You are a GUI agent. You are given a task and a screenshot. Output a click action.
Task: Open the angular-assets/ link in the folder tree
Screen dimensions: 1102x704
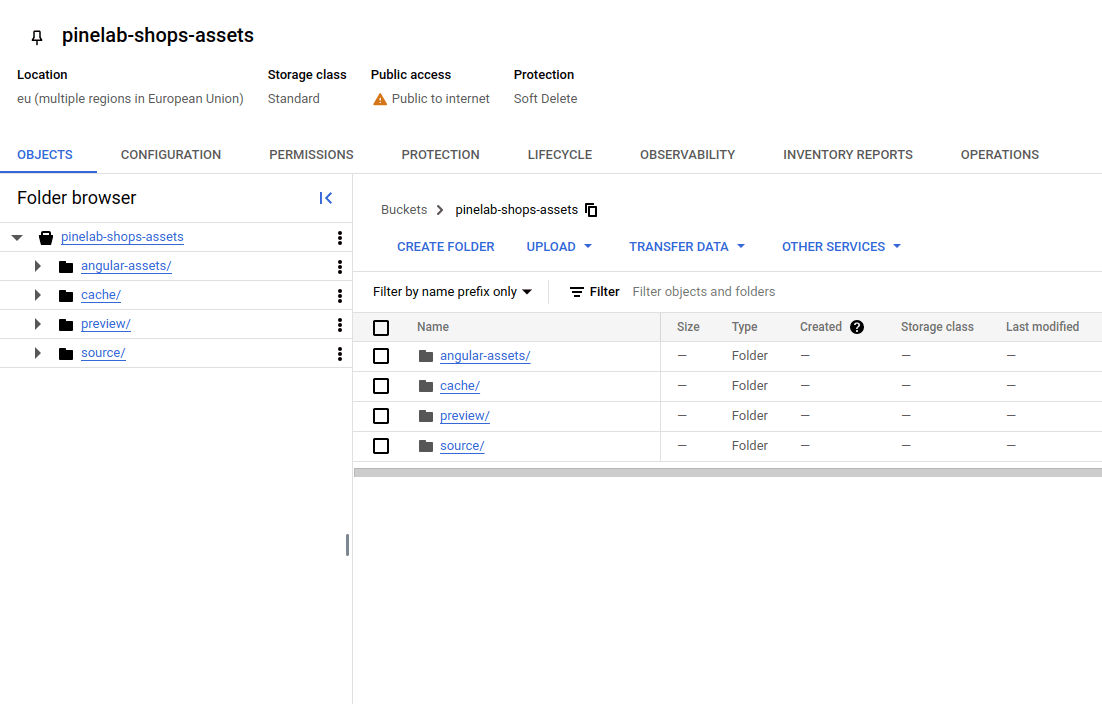126,266
